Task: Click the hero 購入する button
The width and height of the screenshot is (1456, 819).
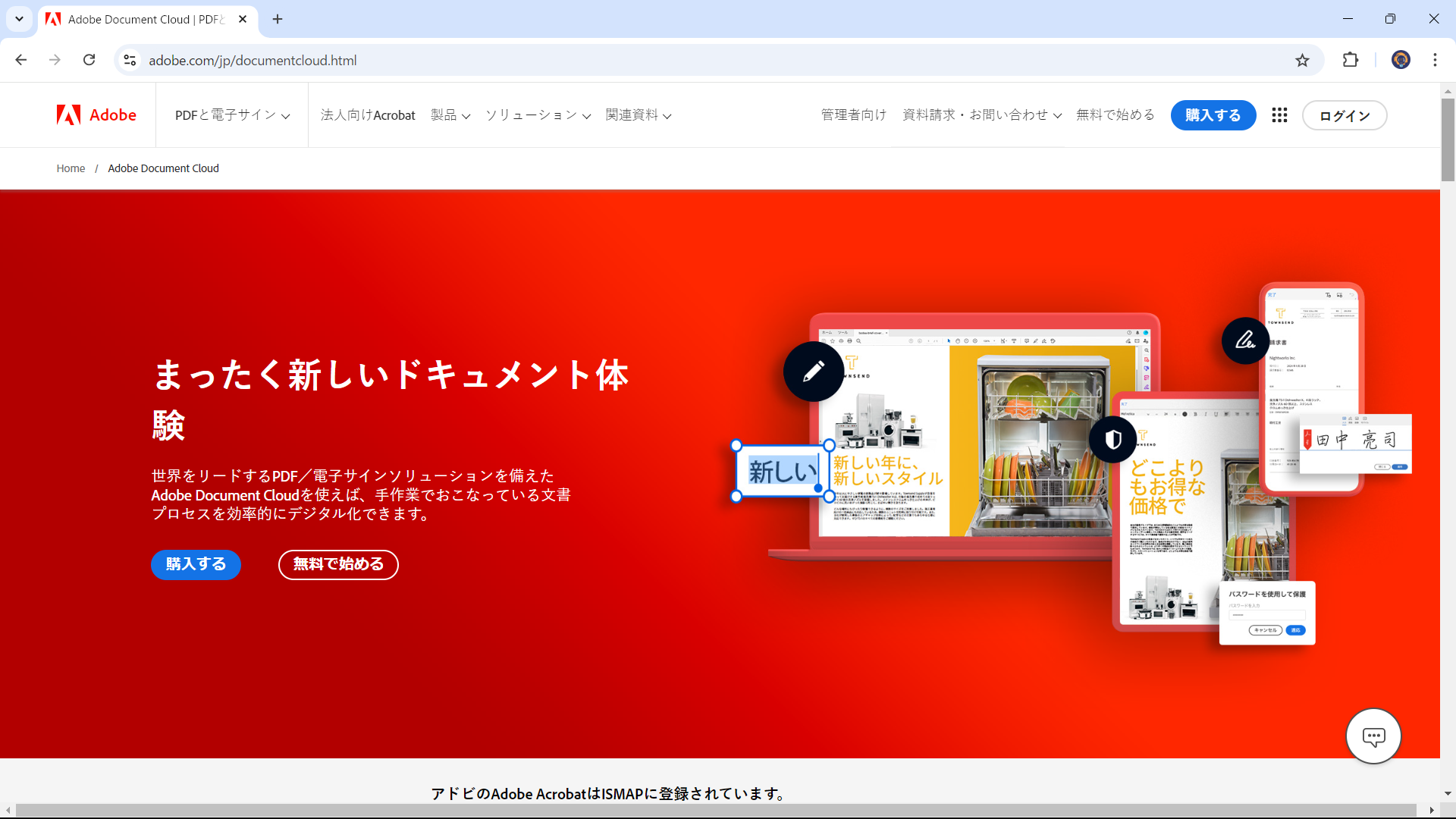Action: tap(196, 564)
